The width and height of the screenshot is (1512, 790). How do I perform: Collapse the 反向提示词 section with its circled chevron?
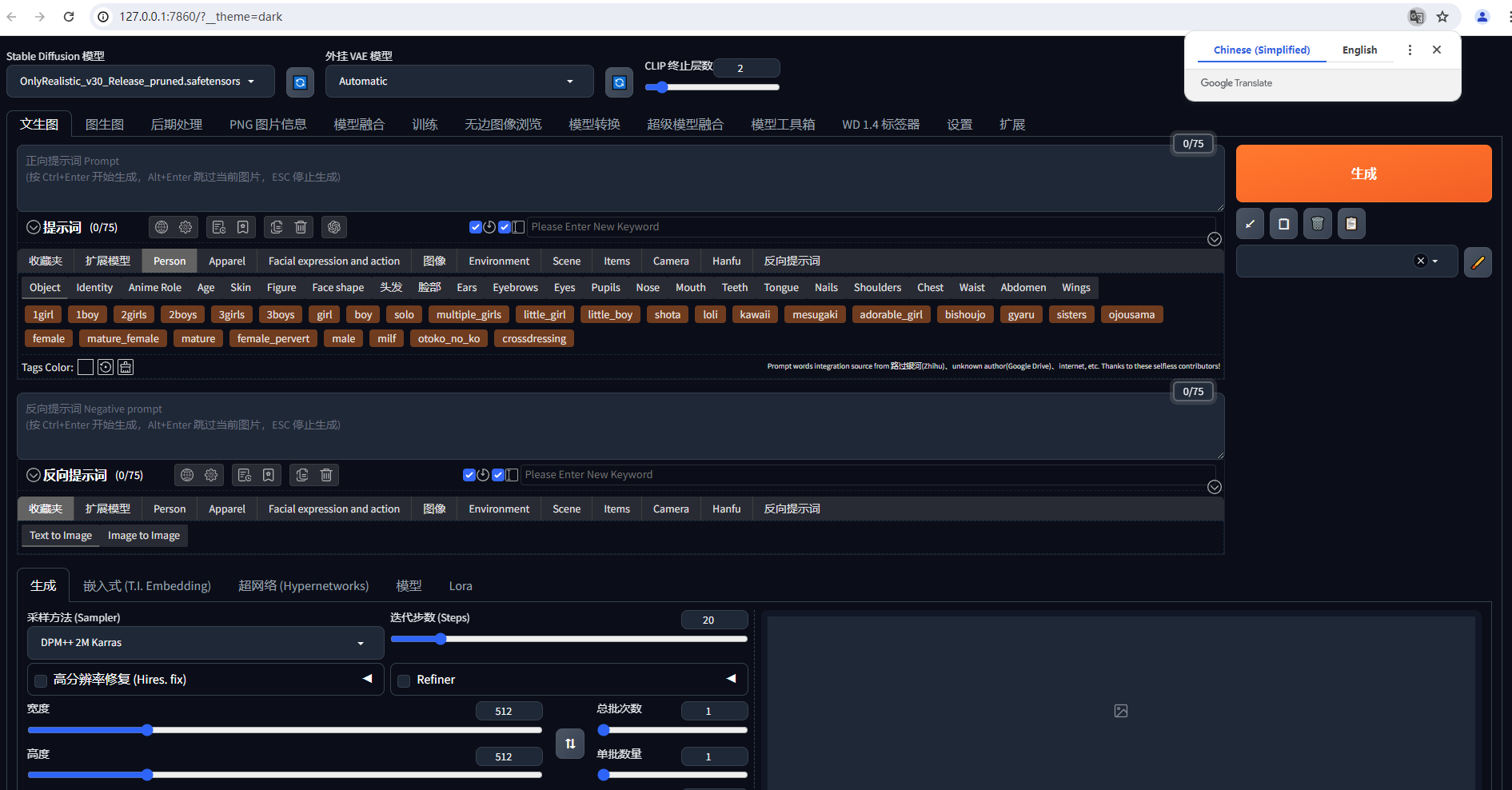click(34, 475)
